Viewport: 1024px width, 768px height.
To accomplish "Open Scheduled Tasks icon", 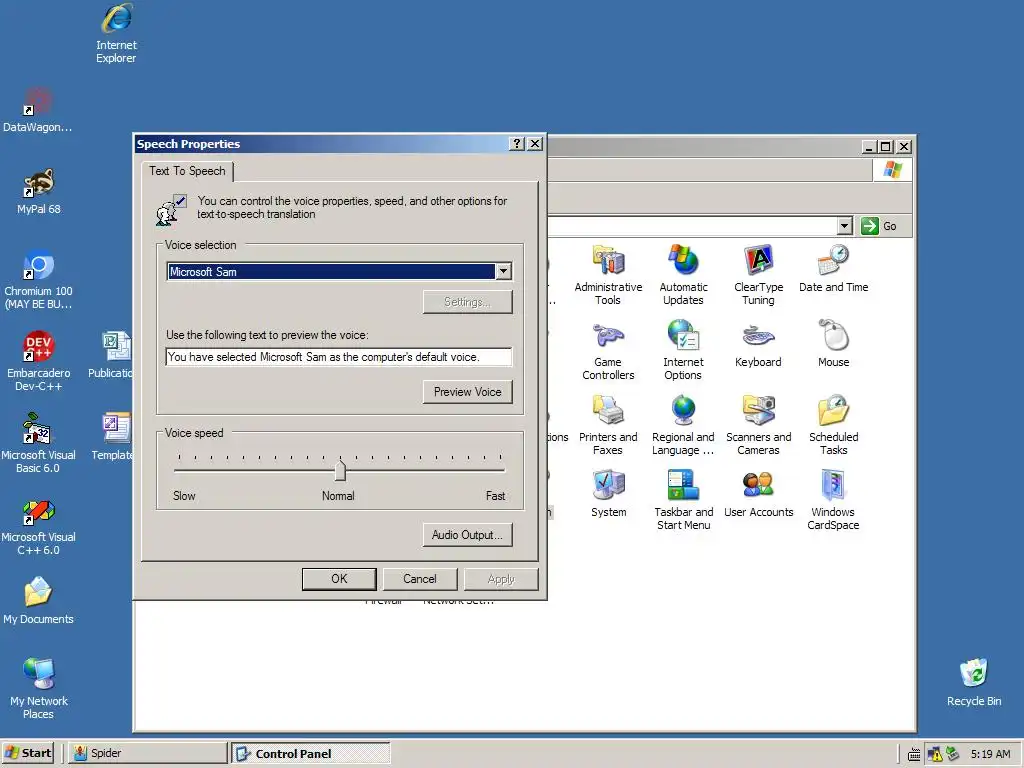I will (x=833, y=425).
